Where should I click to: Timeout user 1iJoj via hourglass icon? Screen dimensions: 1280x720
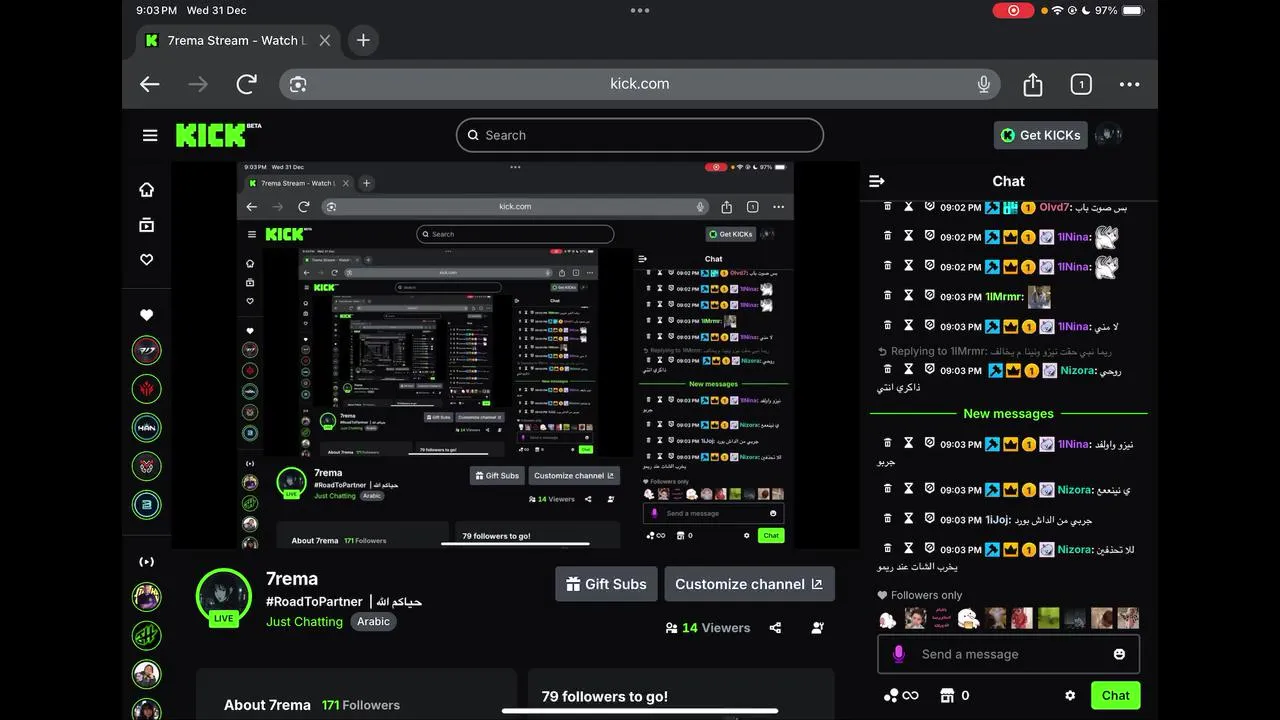909,519
